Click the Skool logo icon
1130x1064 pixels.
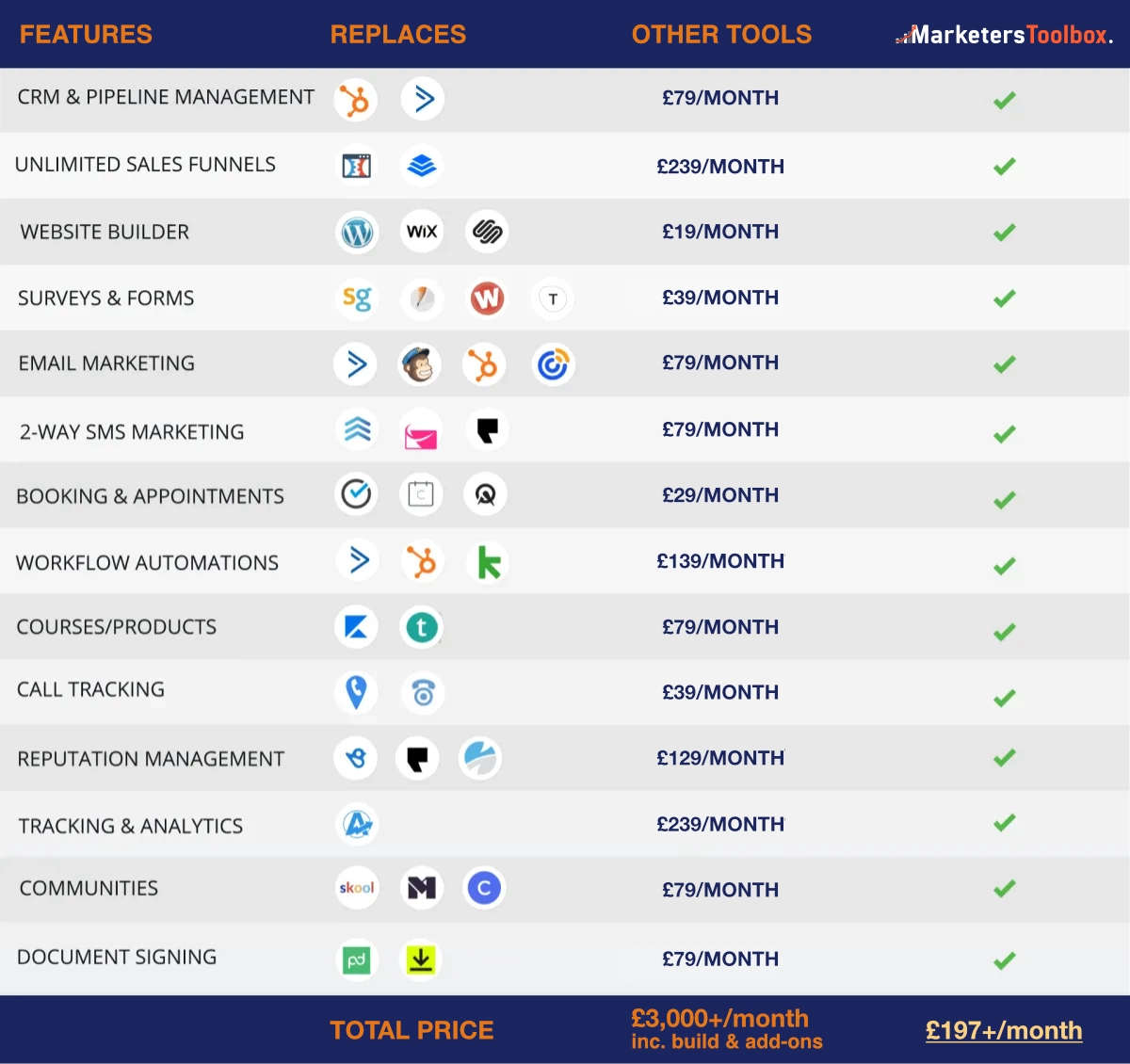(x=357, y=888)
